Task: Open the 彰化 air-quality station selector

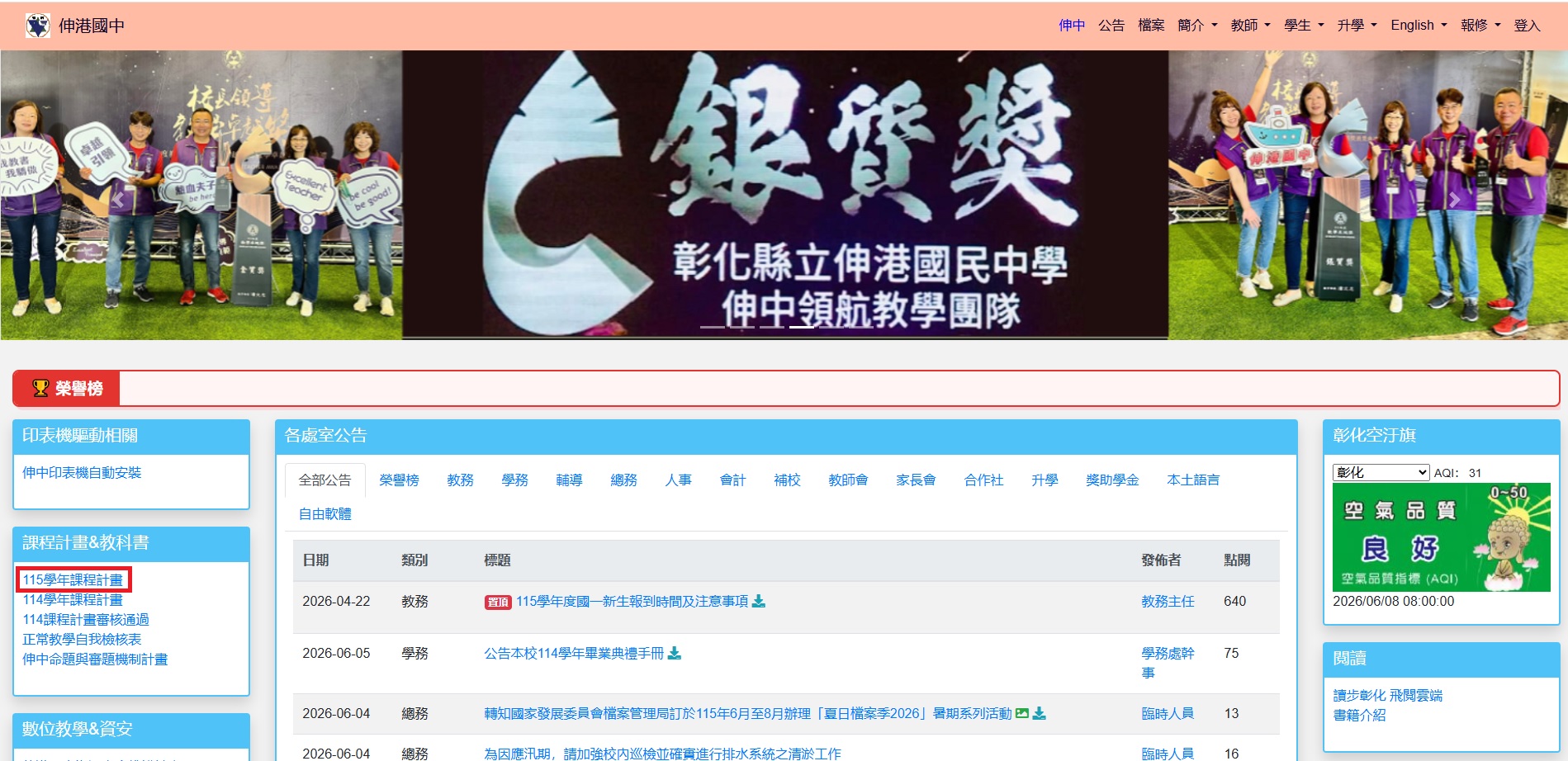Action: click(x=1381, y=473)
